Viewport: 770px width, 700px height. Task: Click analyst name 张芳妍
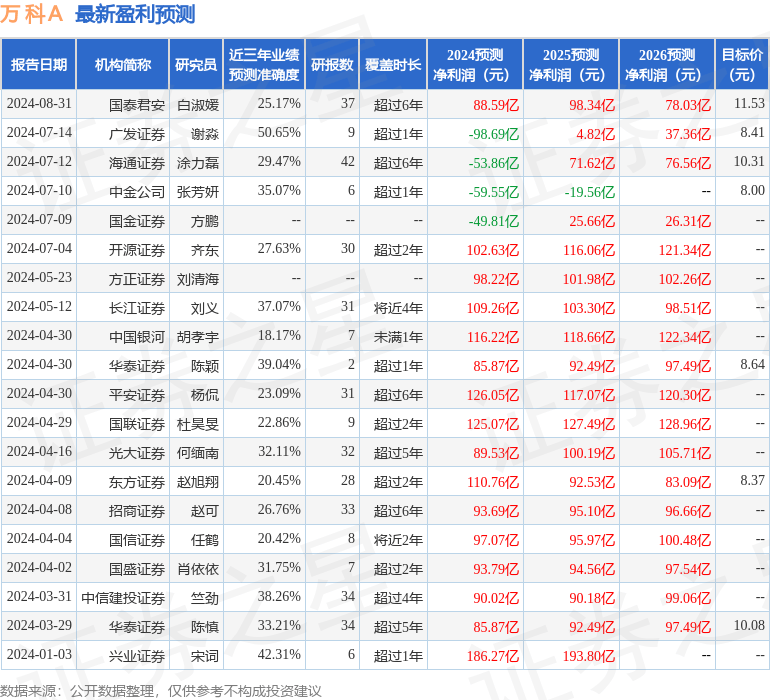(x=198, y=192)
